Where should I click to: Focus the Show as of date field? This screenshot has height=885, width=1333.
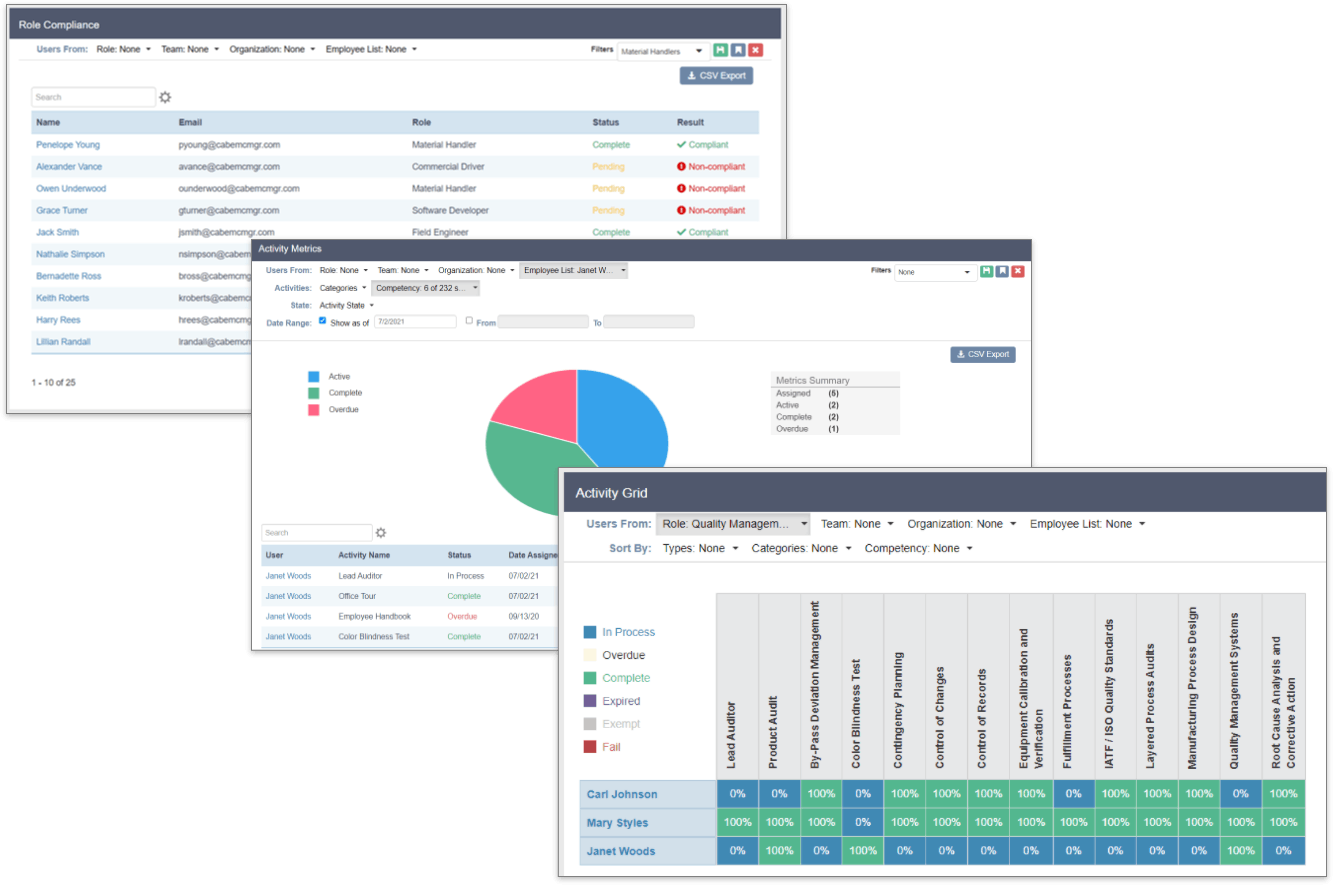point(415,322)
